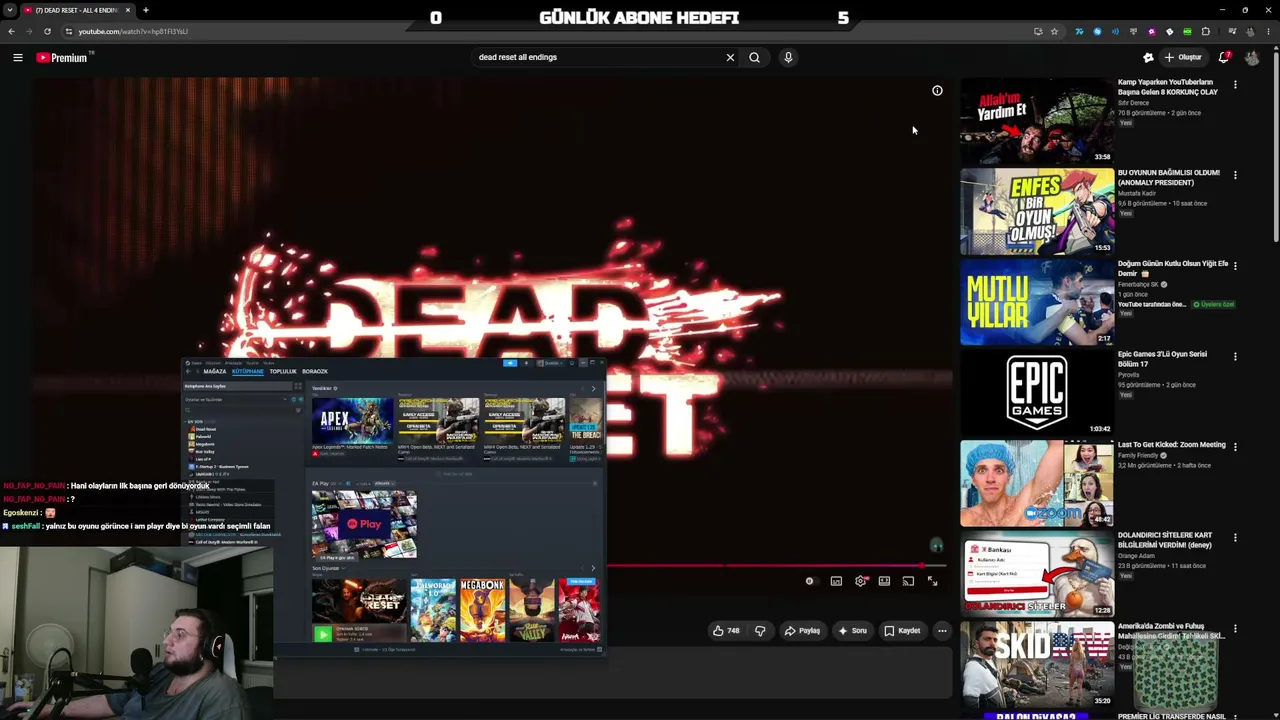Open the Chrome three-dot menu

coord(1268,32)
